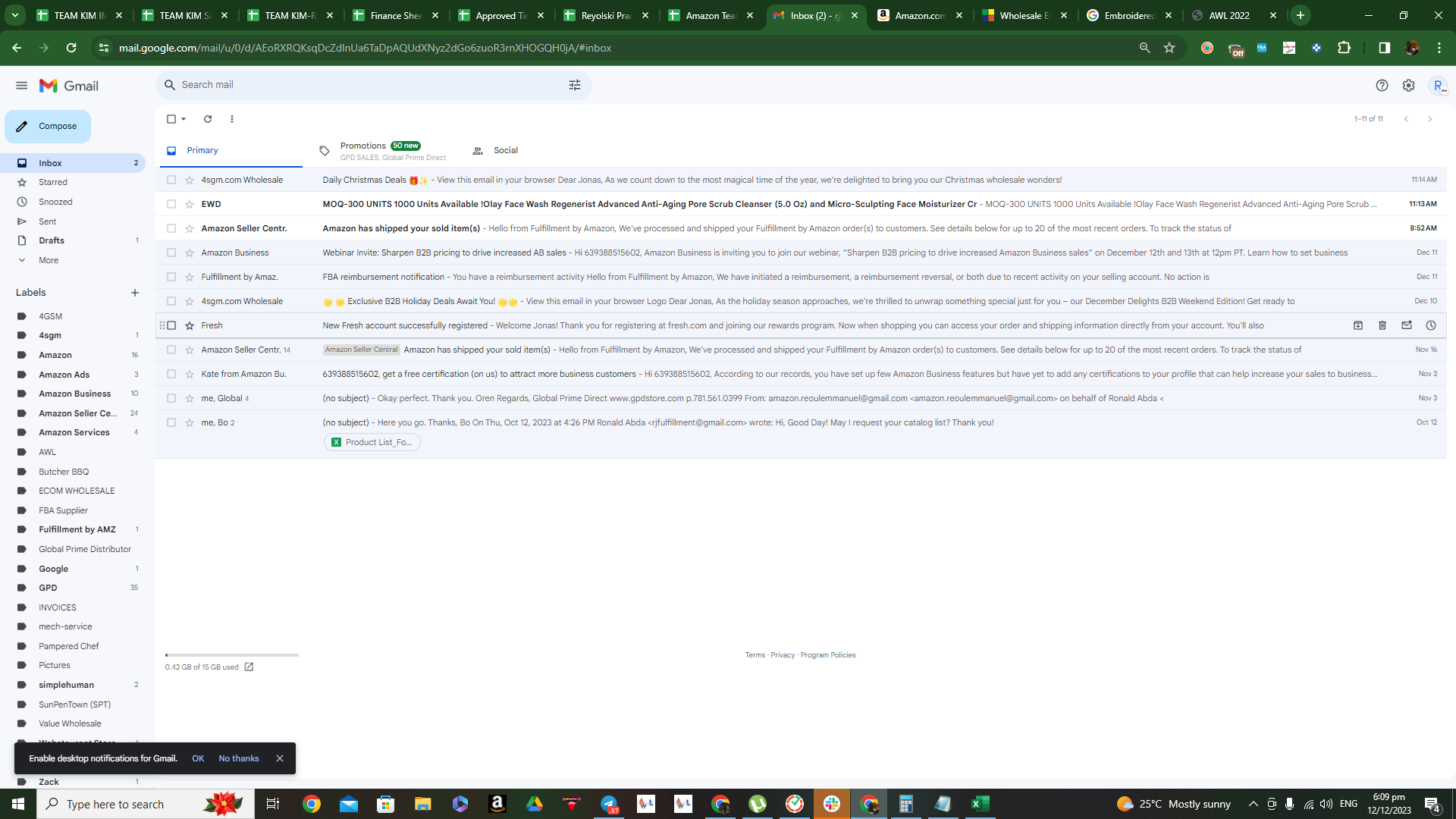Star the EWD email
1456x819 pixels.
coord(190,204)
